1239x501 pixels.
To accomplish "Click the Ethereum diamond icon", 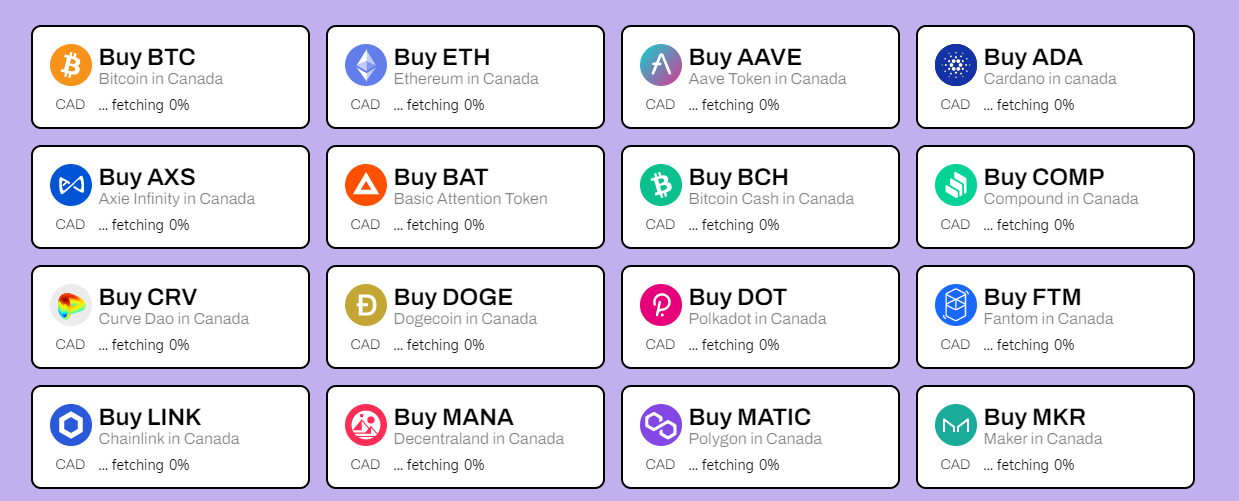I will point(366,65).
